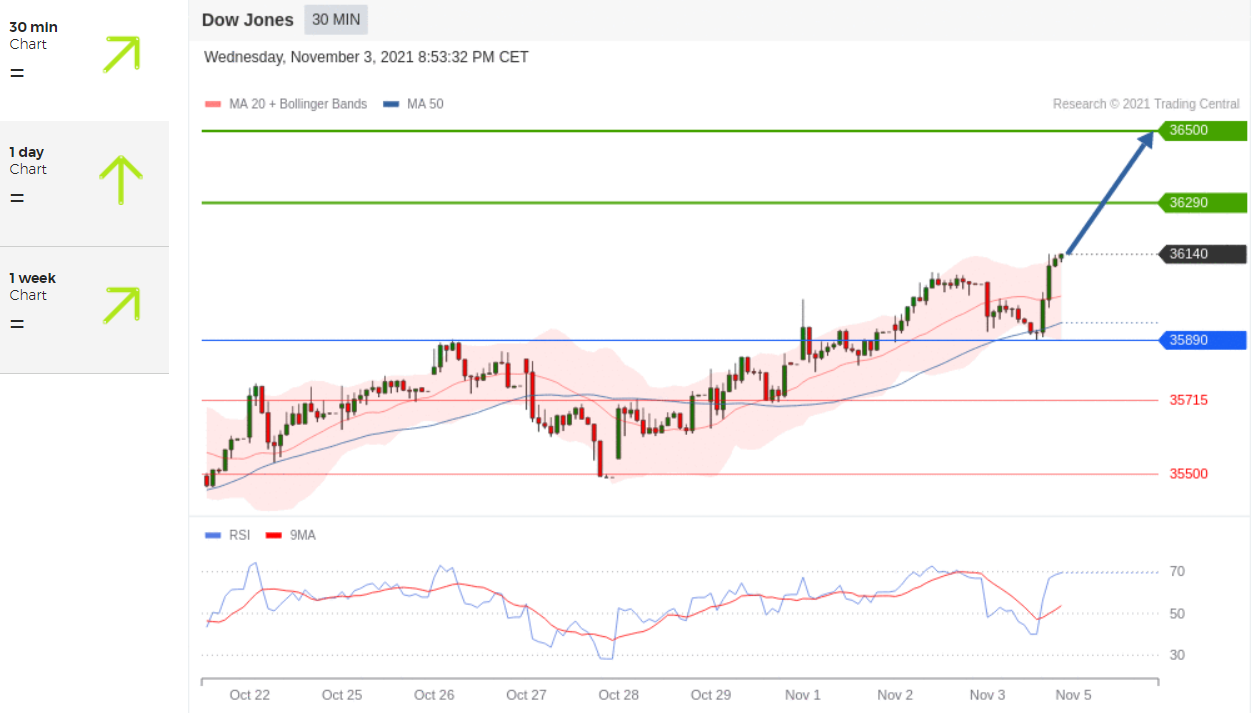Click the 30 min up-right trend arrow
This screenshot has width=1251, height=713.
(121, 54)
